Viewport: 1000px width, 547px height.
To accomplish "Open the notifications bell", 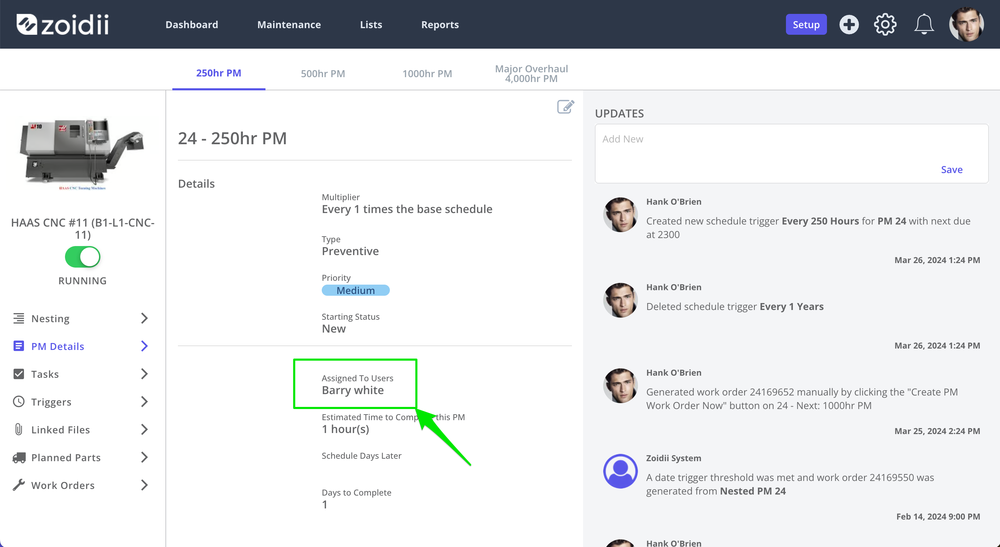I will point(924,25).
